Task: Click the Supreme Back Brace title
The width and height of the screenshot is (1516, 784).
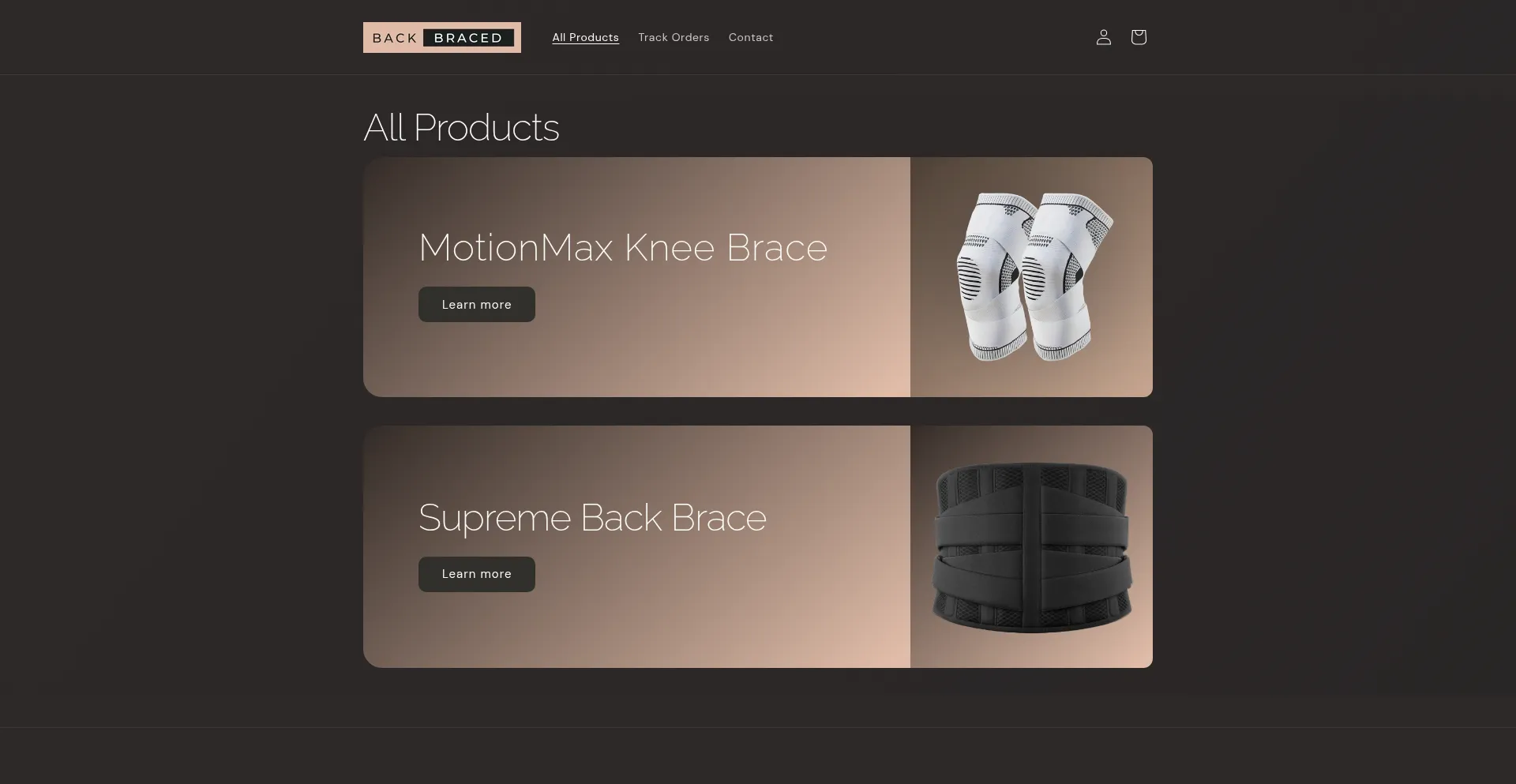Action: 592,518
